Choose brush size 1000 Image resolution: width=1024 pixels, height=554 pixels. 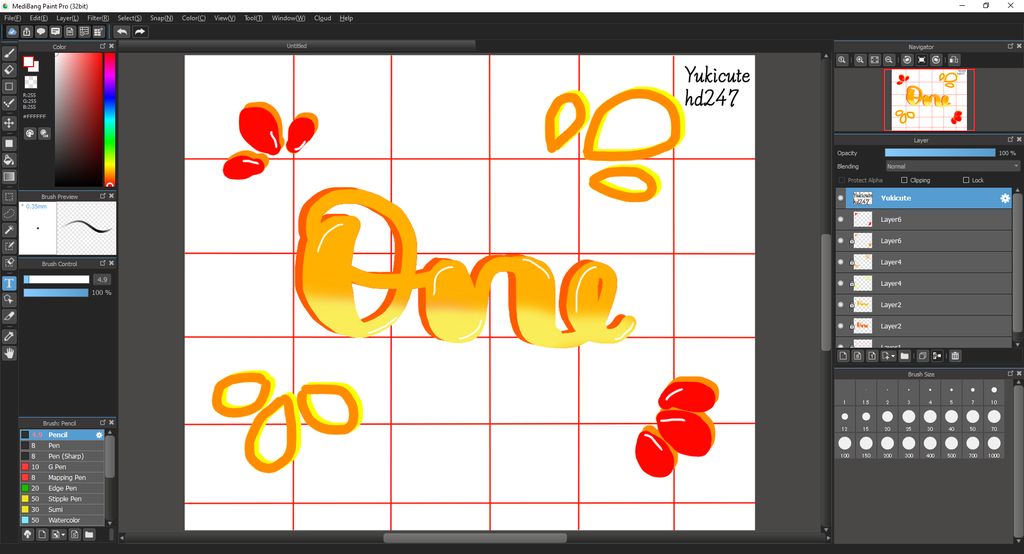click(x=994, y=444)
